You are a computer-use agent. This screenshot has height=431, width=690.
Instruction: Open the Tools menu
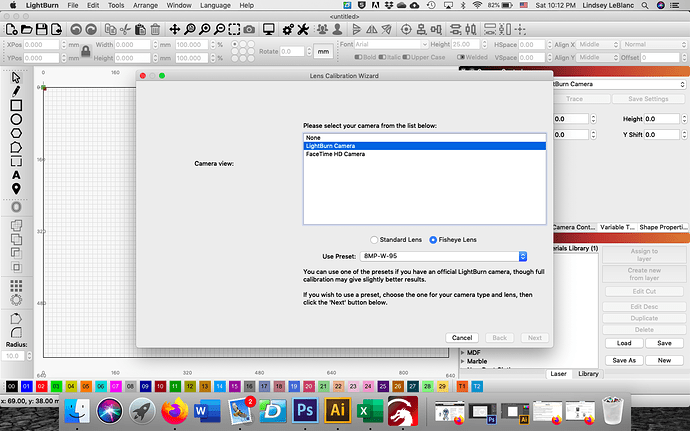(116, 5)
